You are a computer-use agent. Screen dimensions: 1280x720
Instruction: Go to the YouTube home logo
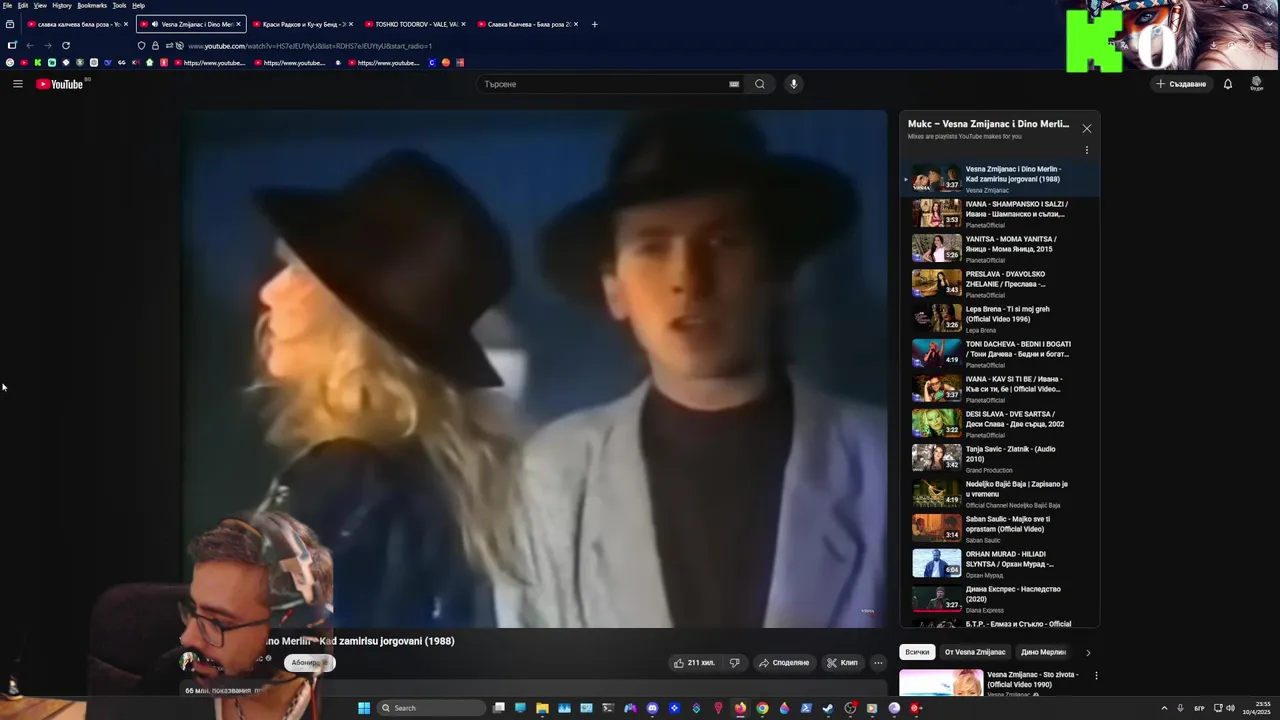tap(60, 84)
